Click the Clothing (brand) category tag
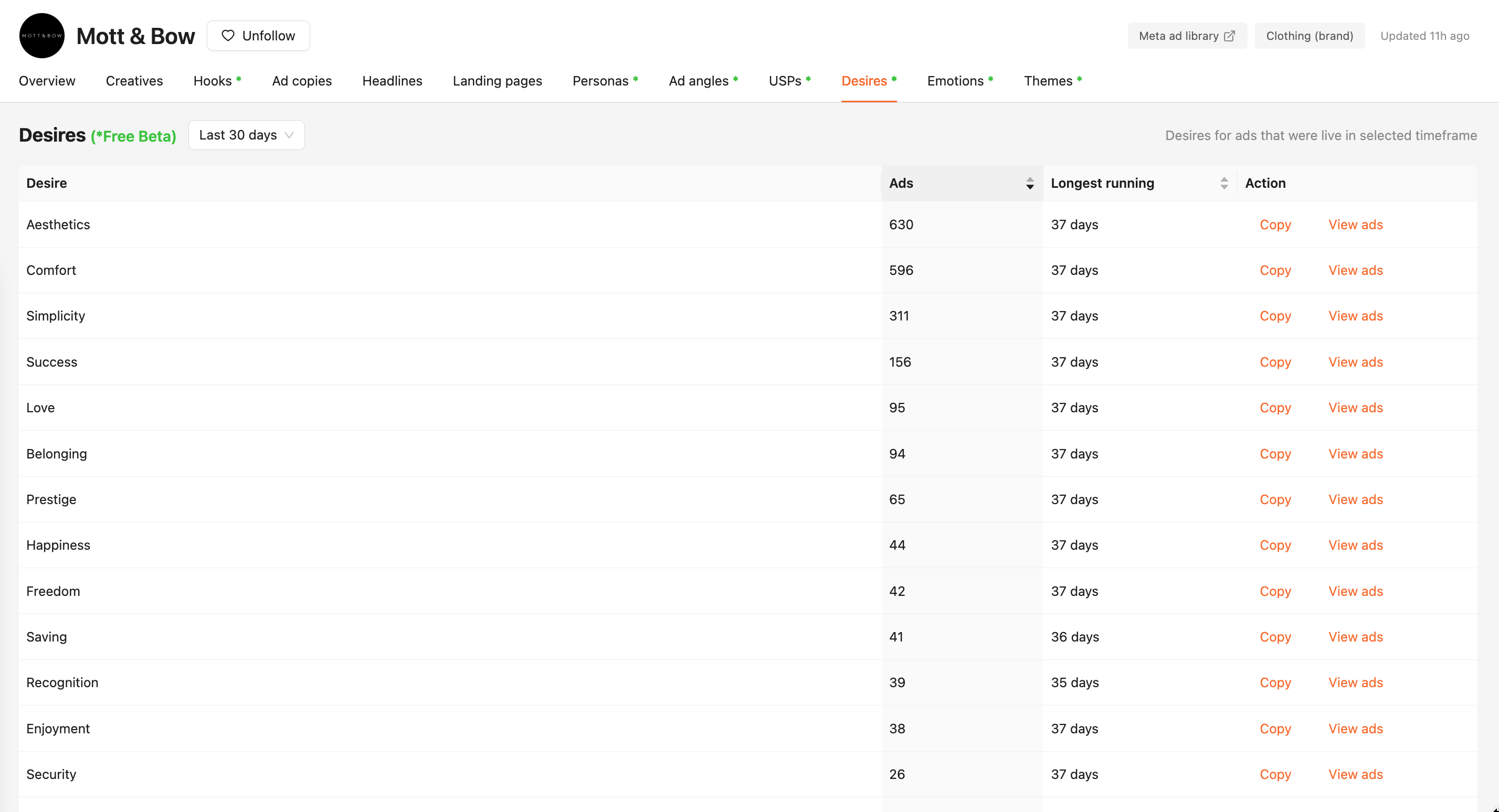The width and height of the screenshot is (1499, 812). click(x=1310, y=36)
